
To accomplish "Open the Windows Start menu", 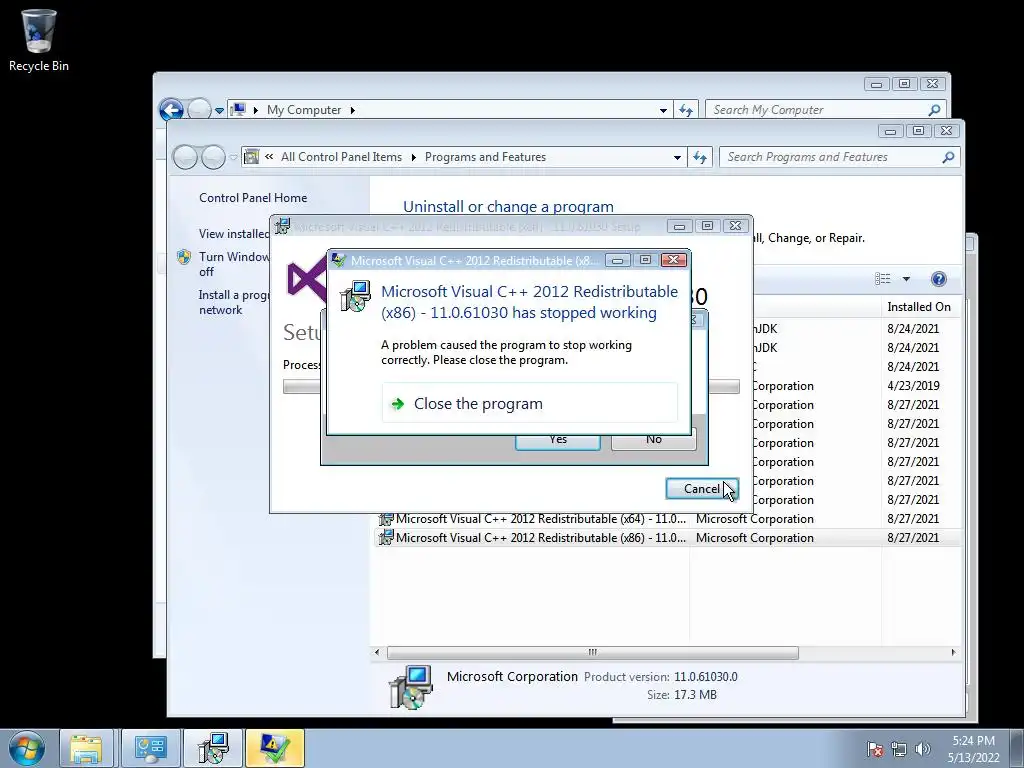I will [27, 748].
